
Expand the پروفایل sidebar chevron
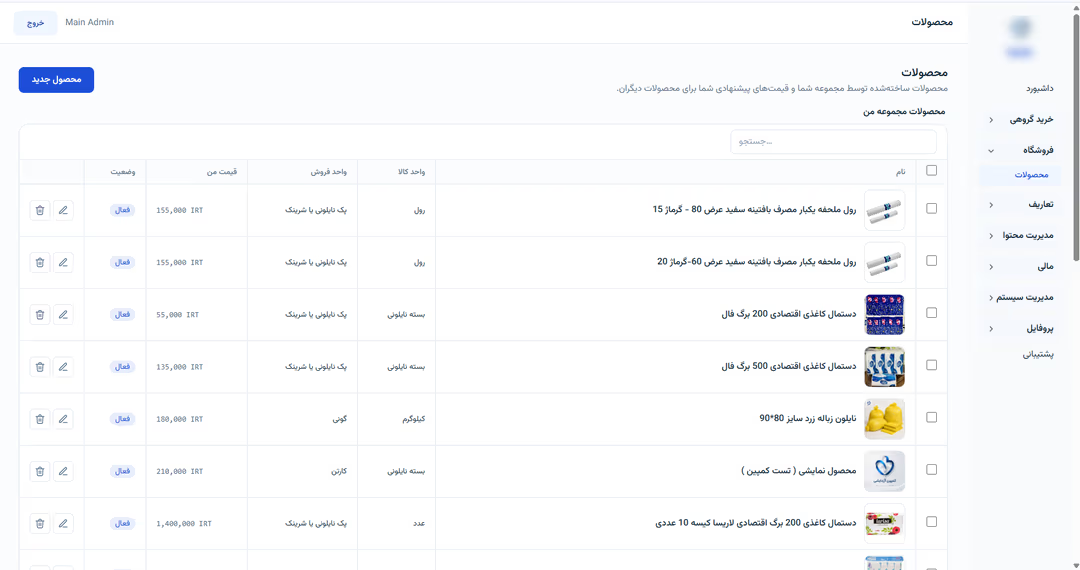pos(991,328)
